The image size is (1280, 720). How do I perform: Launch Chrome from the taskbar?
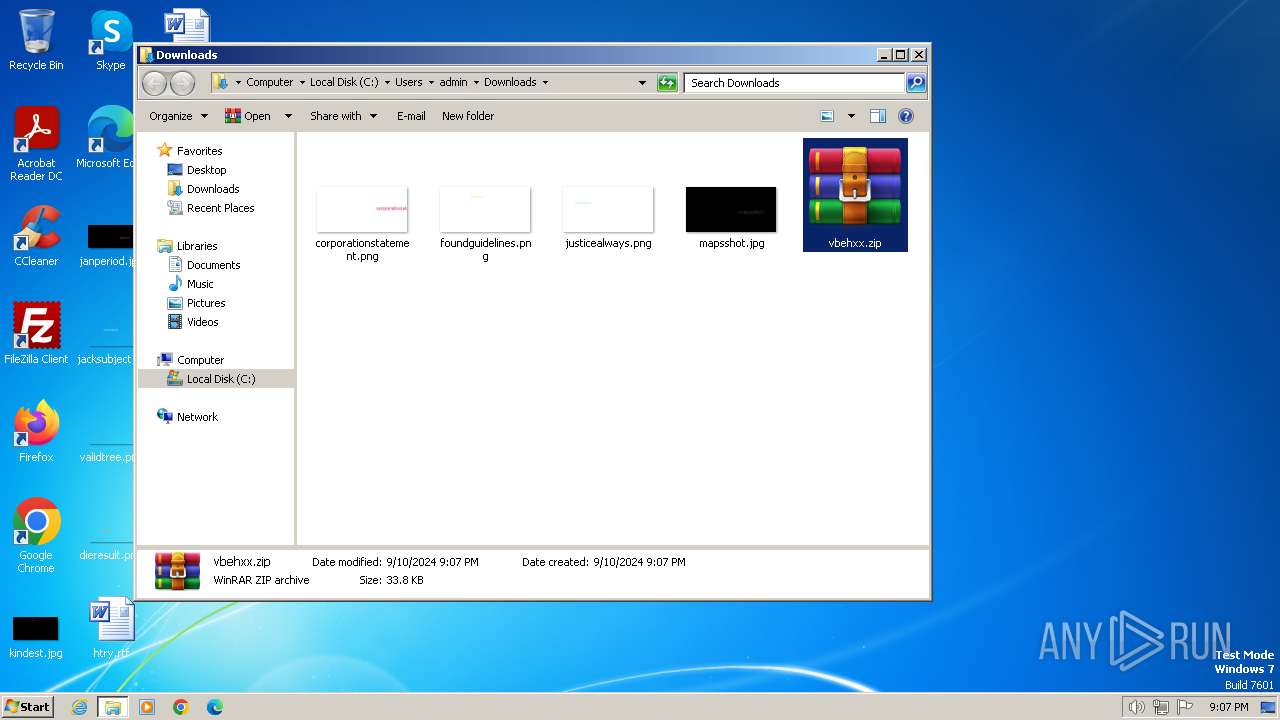181,707
